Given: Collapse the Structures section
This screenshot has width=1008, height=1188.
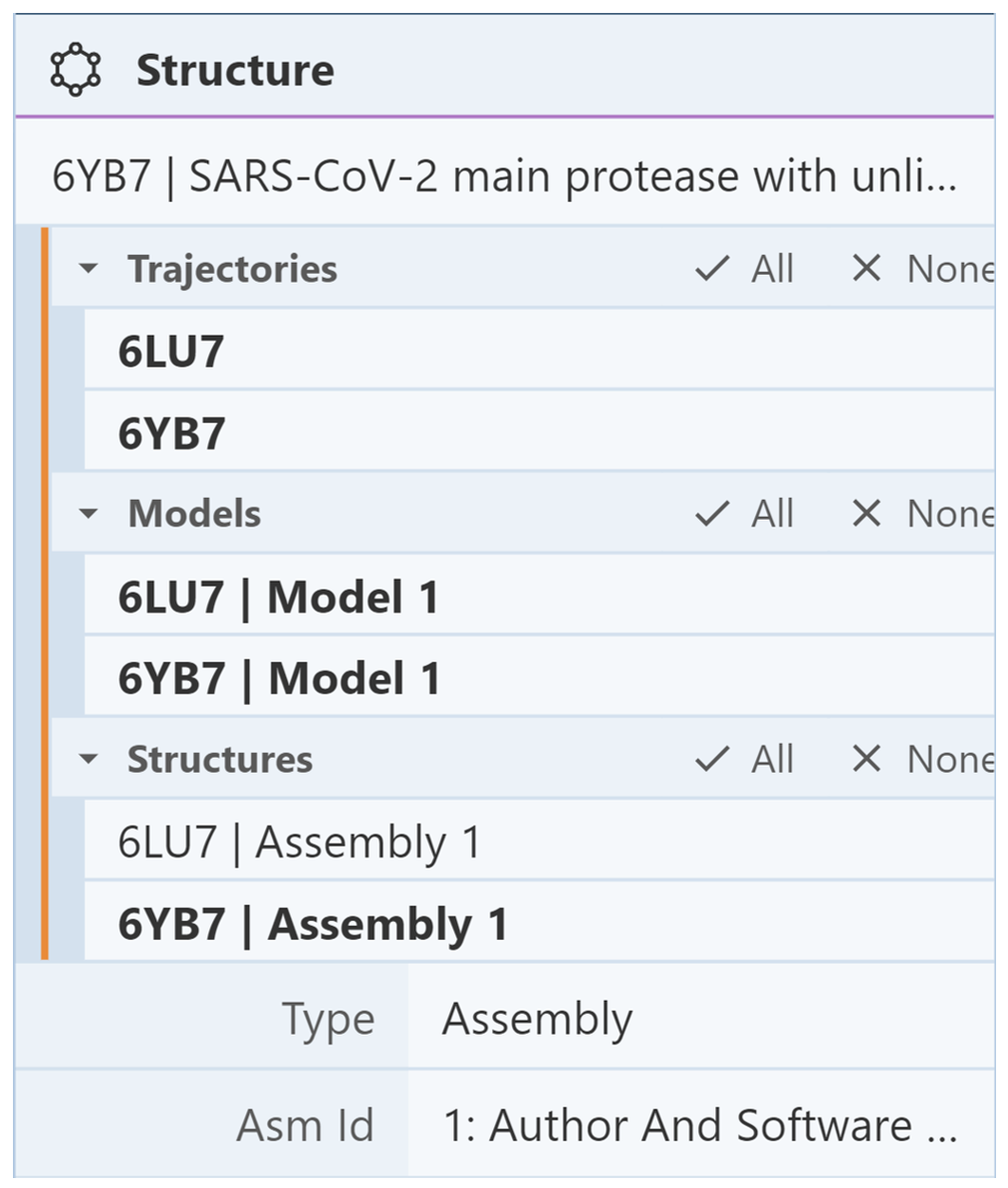Looking at the screenshot, I should pyautogui.click(x=89, y=759).
